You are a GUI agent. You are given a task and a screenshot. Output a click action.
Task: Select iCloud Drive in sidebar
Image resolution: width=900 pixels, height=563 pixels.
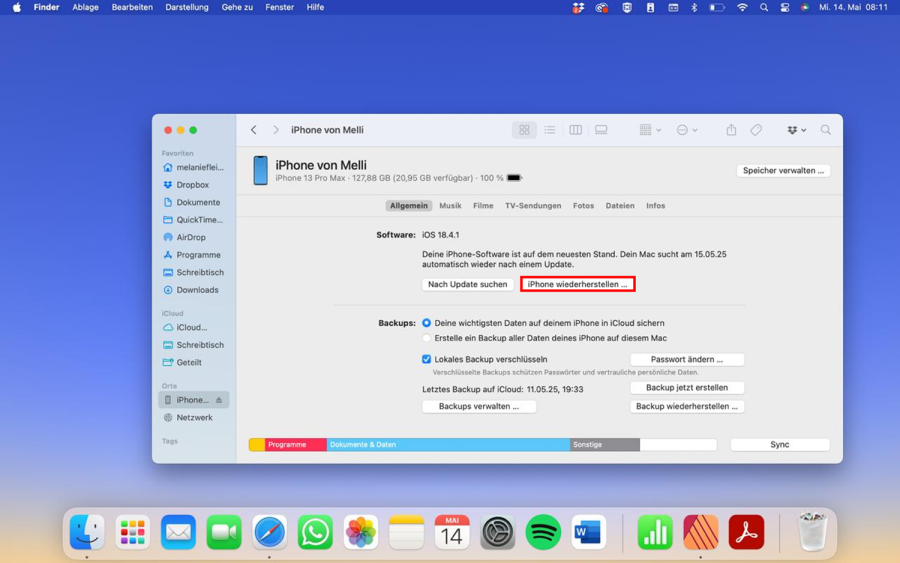coord(193,328)
